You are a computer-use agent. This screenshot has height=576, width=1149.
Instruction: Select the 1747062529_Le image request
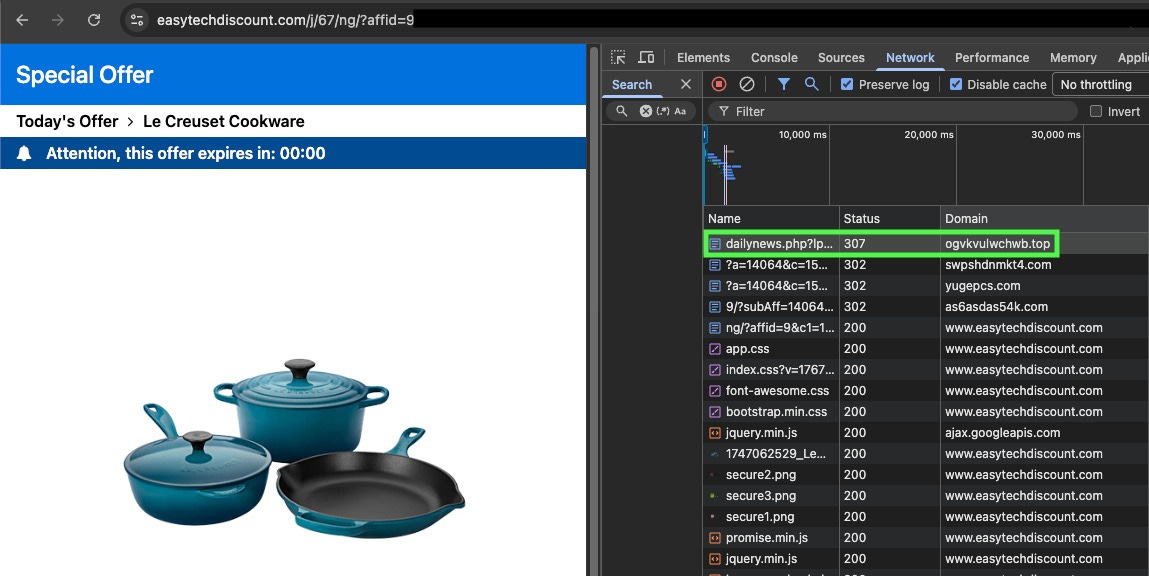click(926, 454)
